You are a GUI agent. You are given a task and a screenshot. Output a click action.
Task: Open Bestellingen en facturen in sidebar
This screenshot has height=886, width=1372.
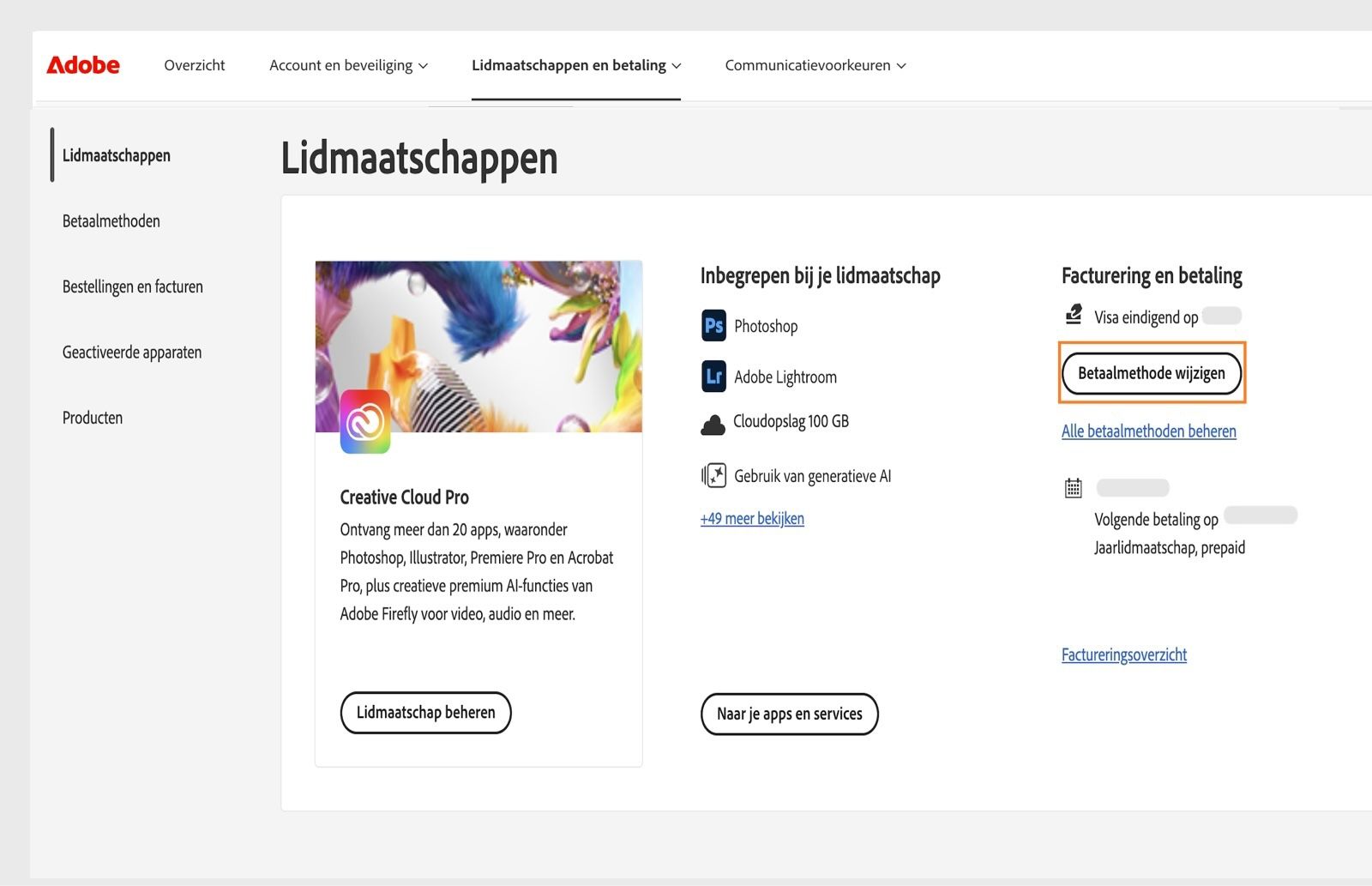click(133, 286)
